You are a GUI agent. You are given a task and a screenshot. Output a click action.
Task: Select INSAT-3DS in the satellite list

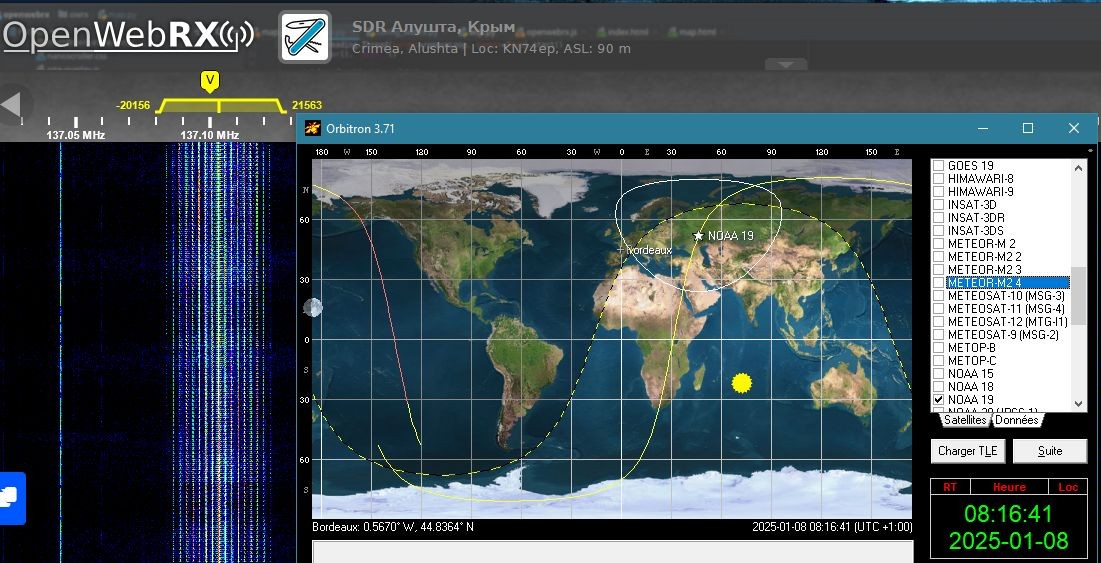[975, 230]
